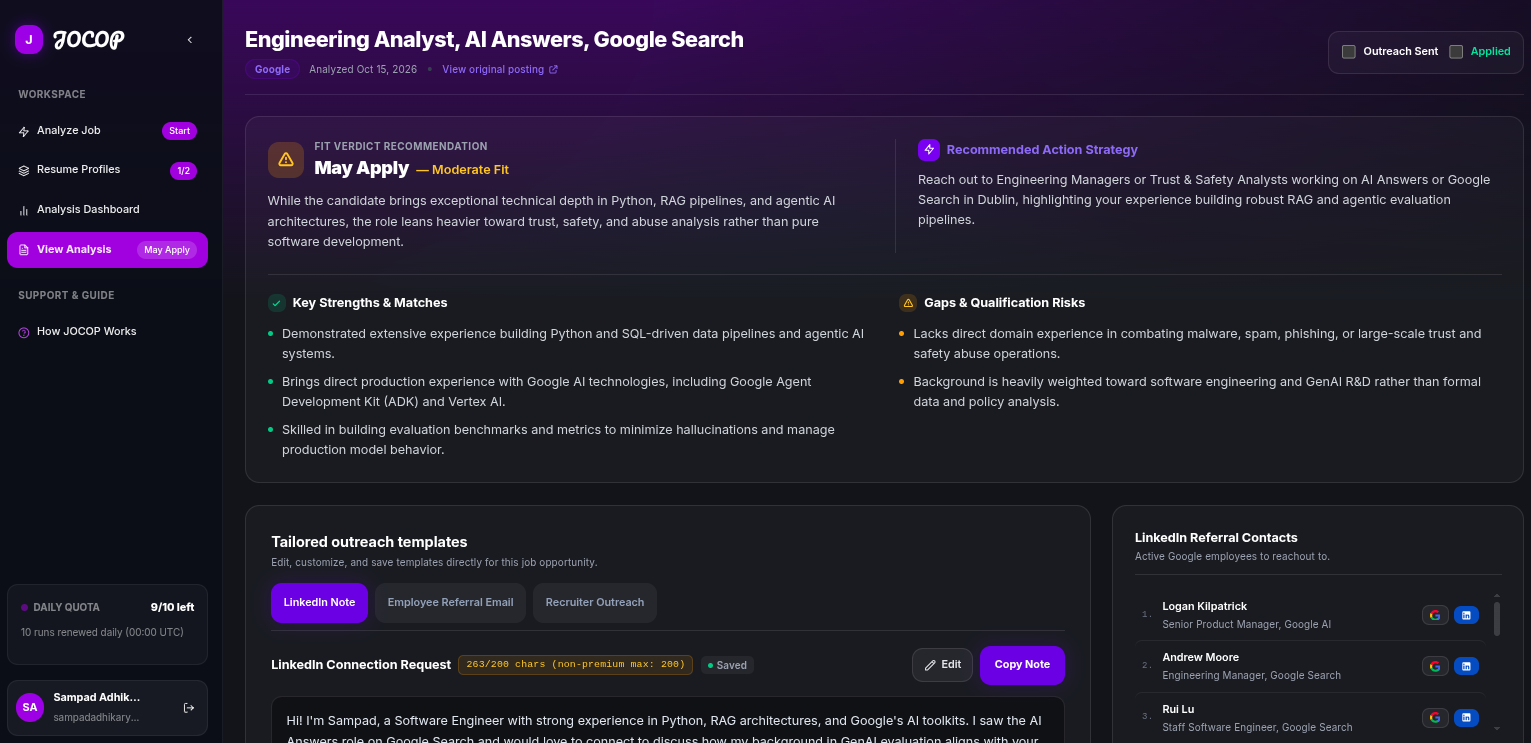Click the Resume Profiles layers icon

coord(24,170)
